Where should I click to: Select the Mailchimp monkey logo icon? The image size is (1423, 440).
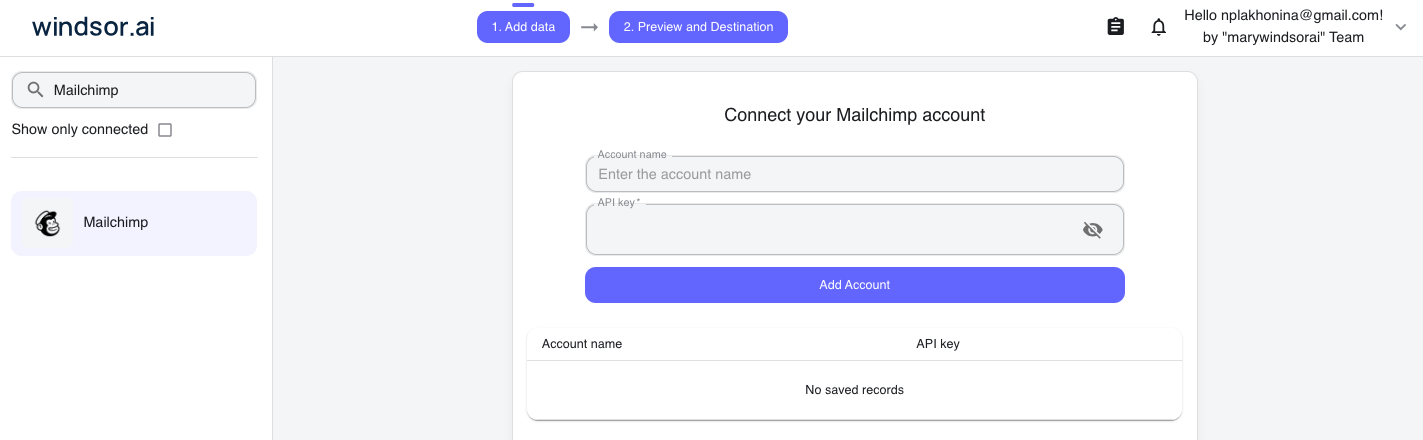pyautogui.click(x=48, y=223)
